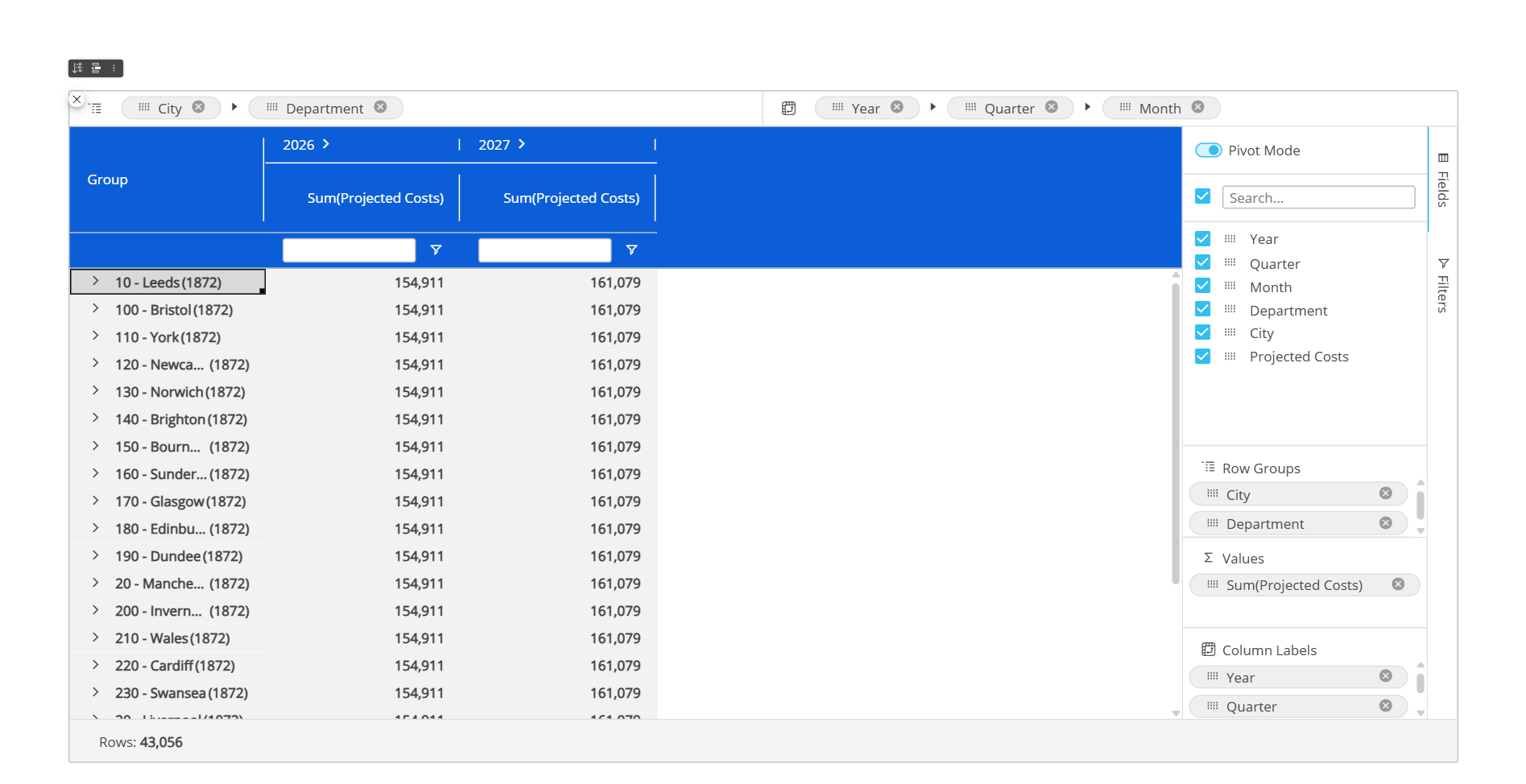Remove Year from Column Labels panel

pos(1385,676)
